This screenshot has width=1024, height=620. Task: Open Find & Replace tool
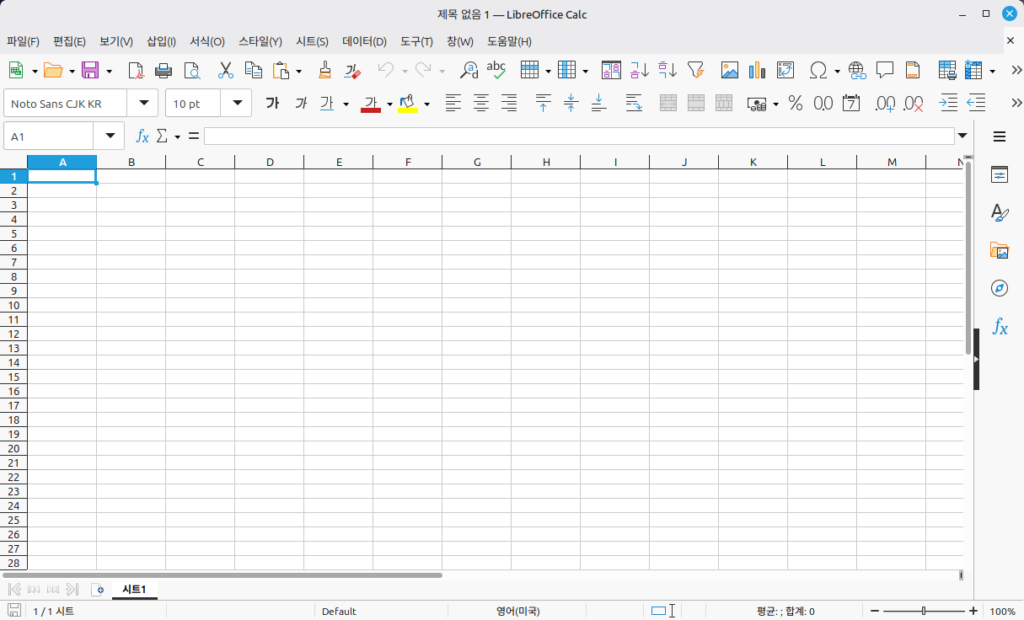pyautogui.click(x=468, y=71)
